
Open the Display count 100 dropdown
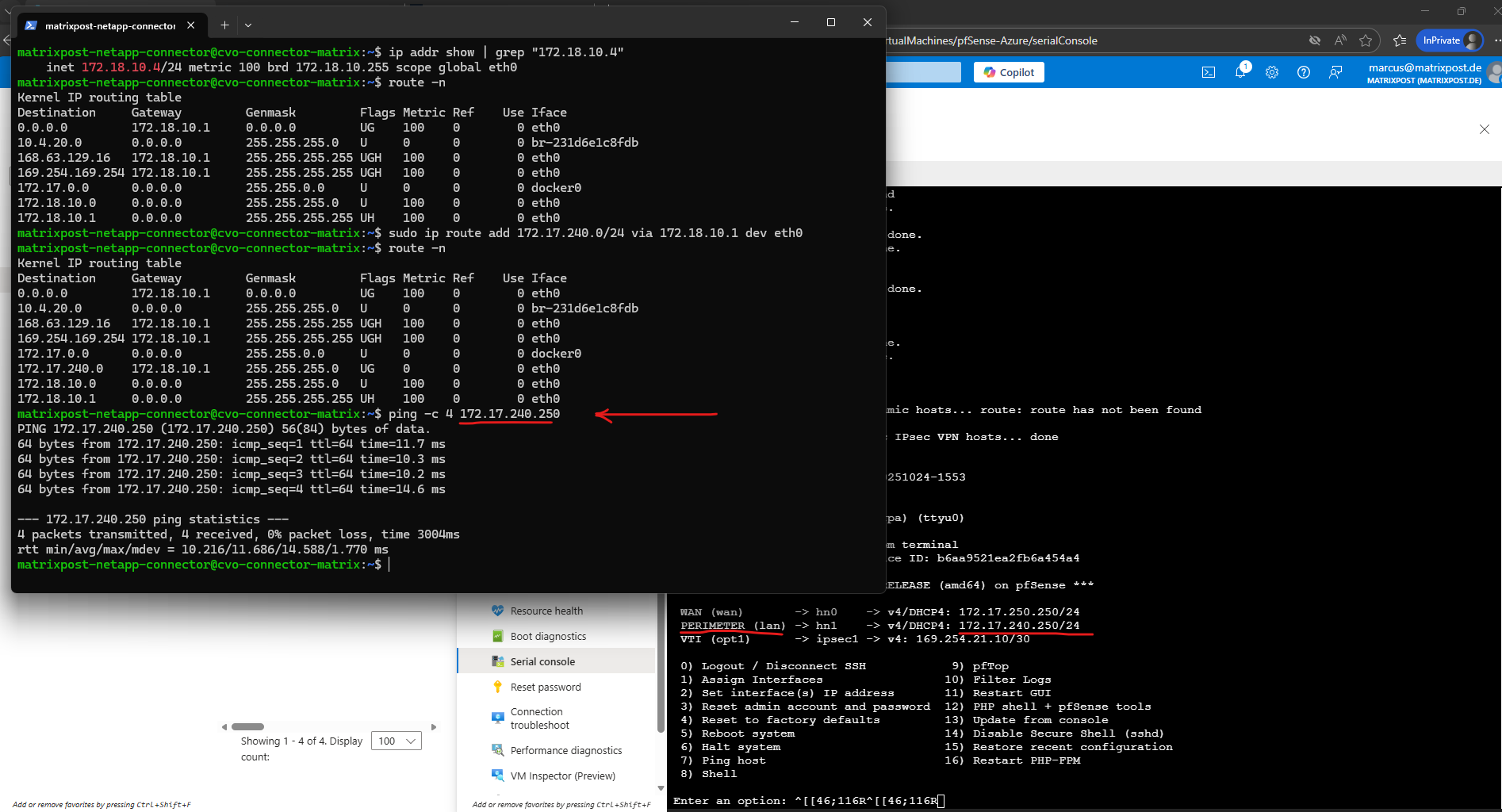point(397,741)
